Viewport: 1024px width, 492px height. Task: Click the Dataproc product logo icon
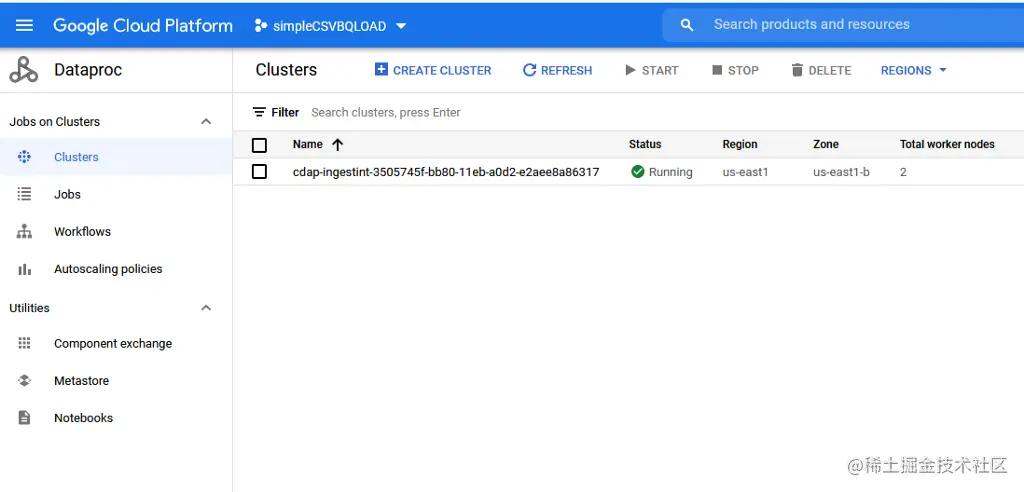click(24, 70)
